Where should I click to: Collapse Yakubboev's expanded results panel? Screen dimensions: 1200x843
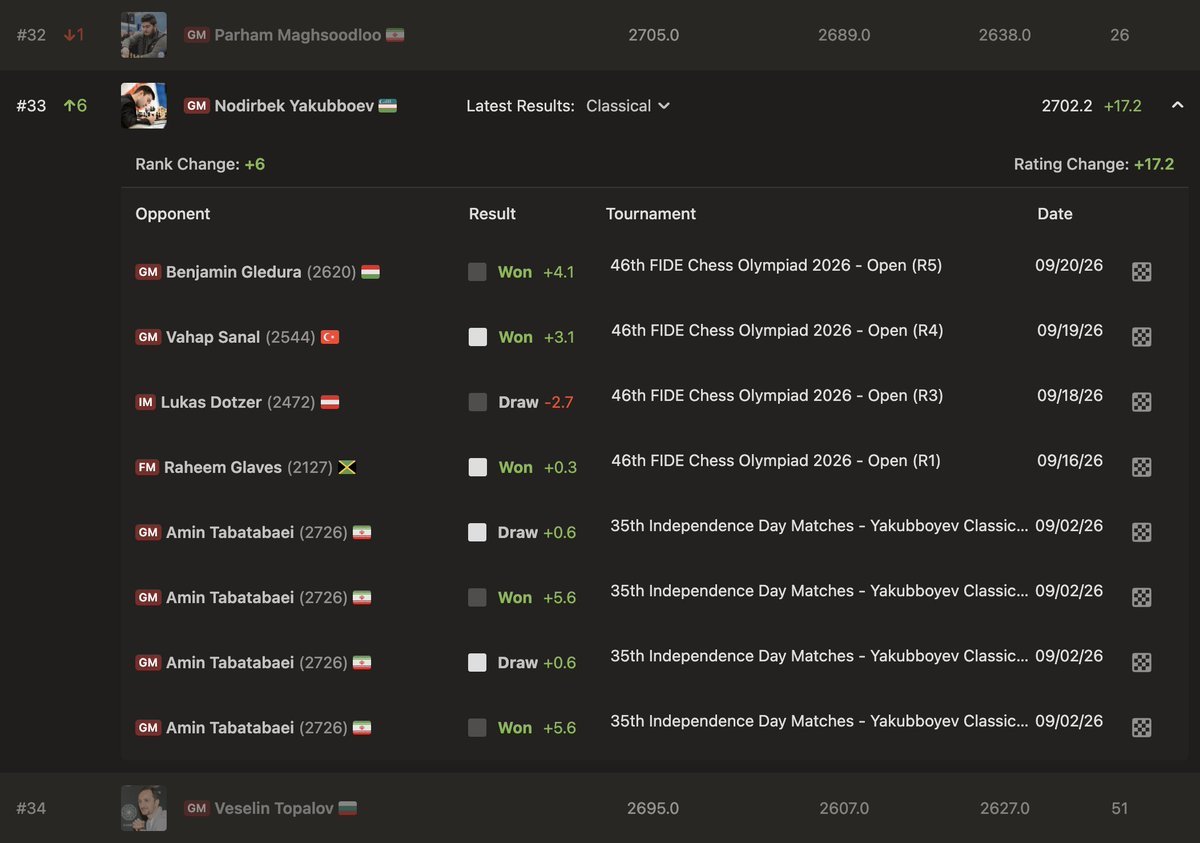[x=1177, y=105]
